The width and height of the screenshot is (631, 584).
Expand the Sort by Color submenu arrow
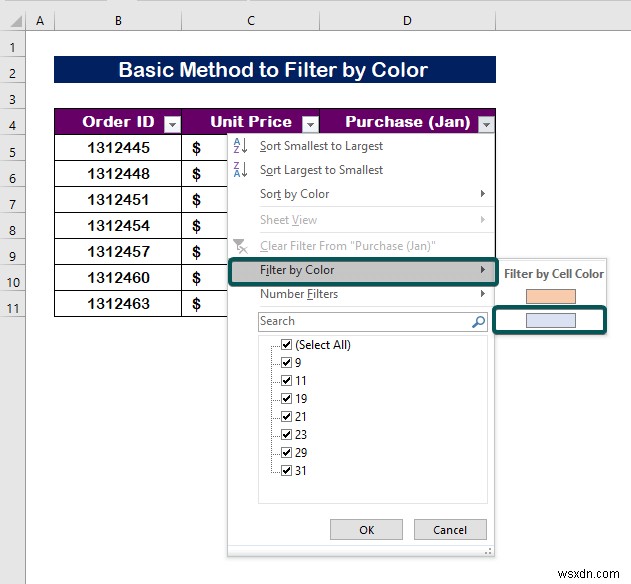(x=483, y=194)
